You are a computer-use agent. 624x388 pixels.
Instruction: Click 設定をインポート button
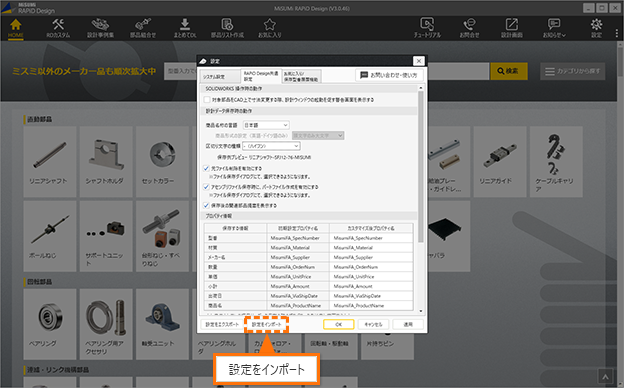pos(266,324)
